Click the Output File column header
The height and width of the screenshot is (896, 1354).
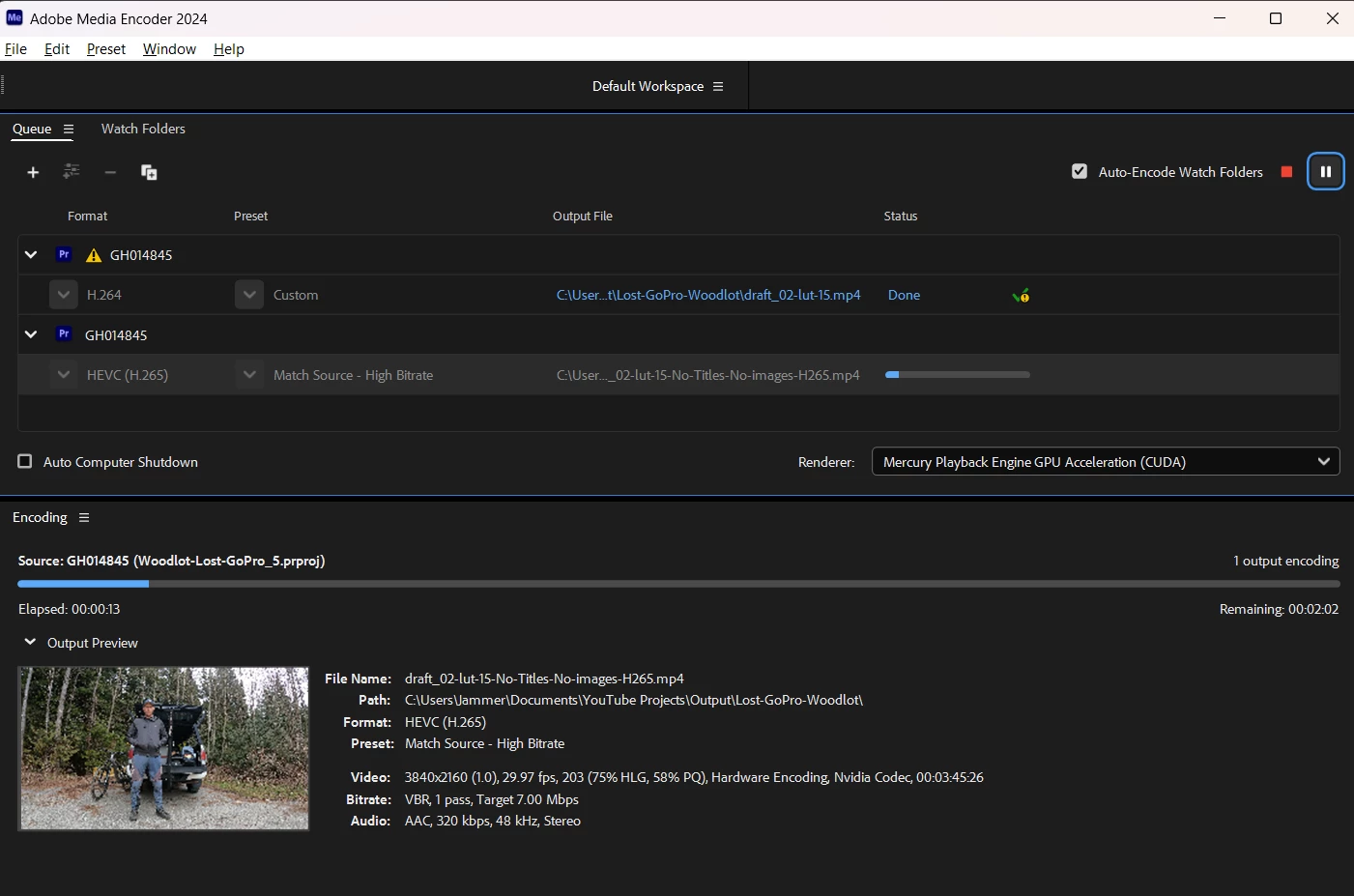(x=582, y=217)
